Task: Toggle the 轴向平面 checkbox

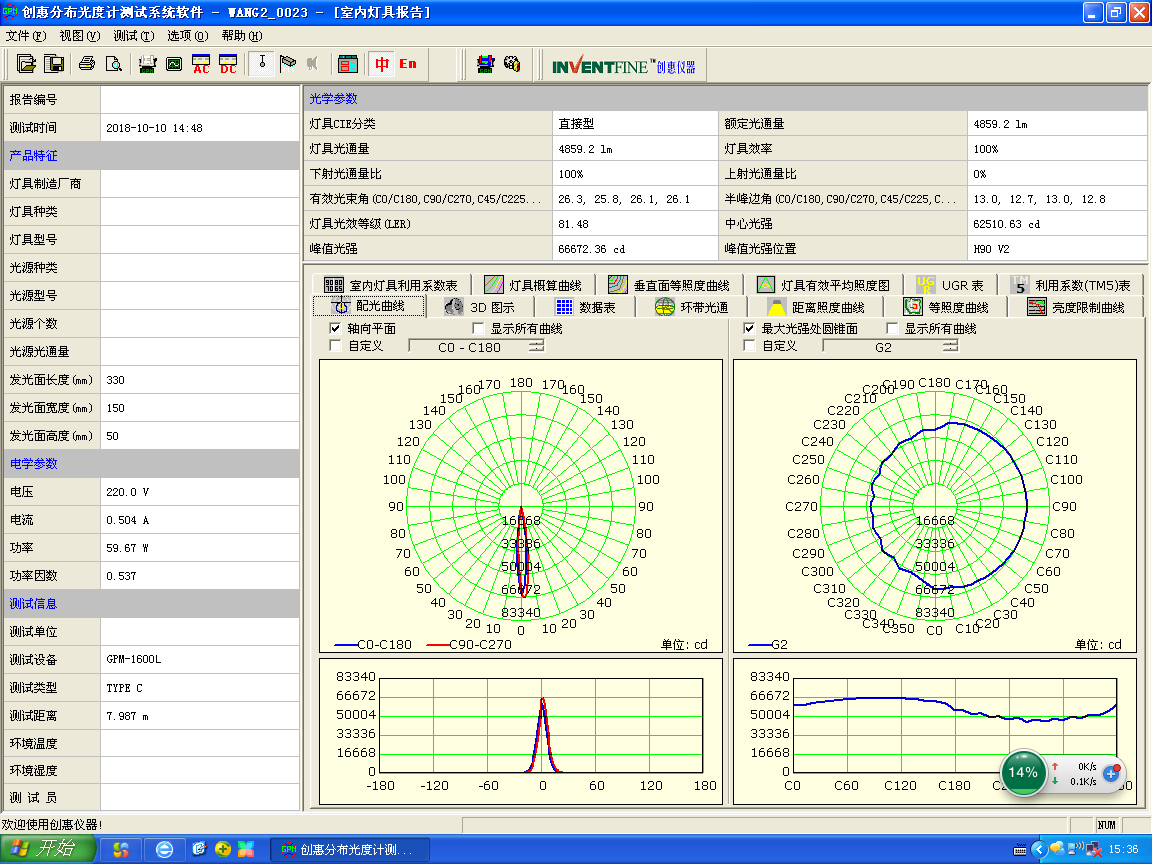Action: (336, 329)
